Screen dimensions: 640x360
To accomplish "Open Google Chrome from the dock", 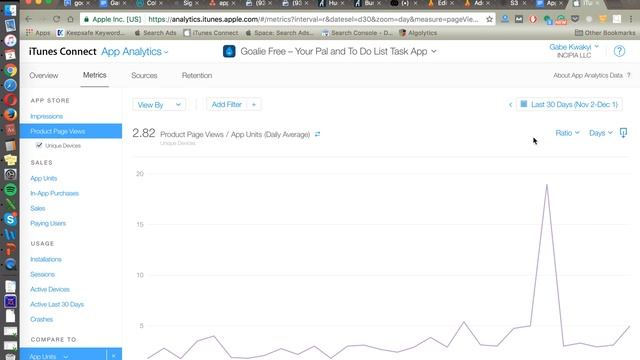I will tap(10, 70).
